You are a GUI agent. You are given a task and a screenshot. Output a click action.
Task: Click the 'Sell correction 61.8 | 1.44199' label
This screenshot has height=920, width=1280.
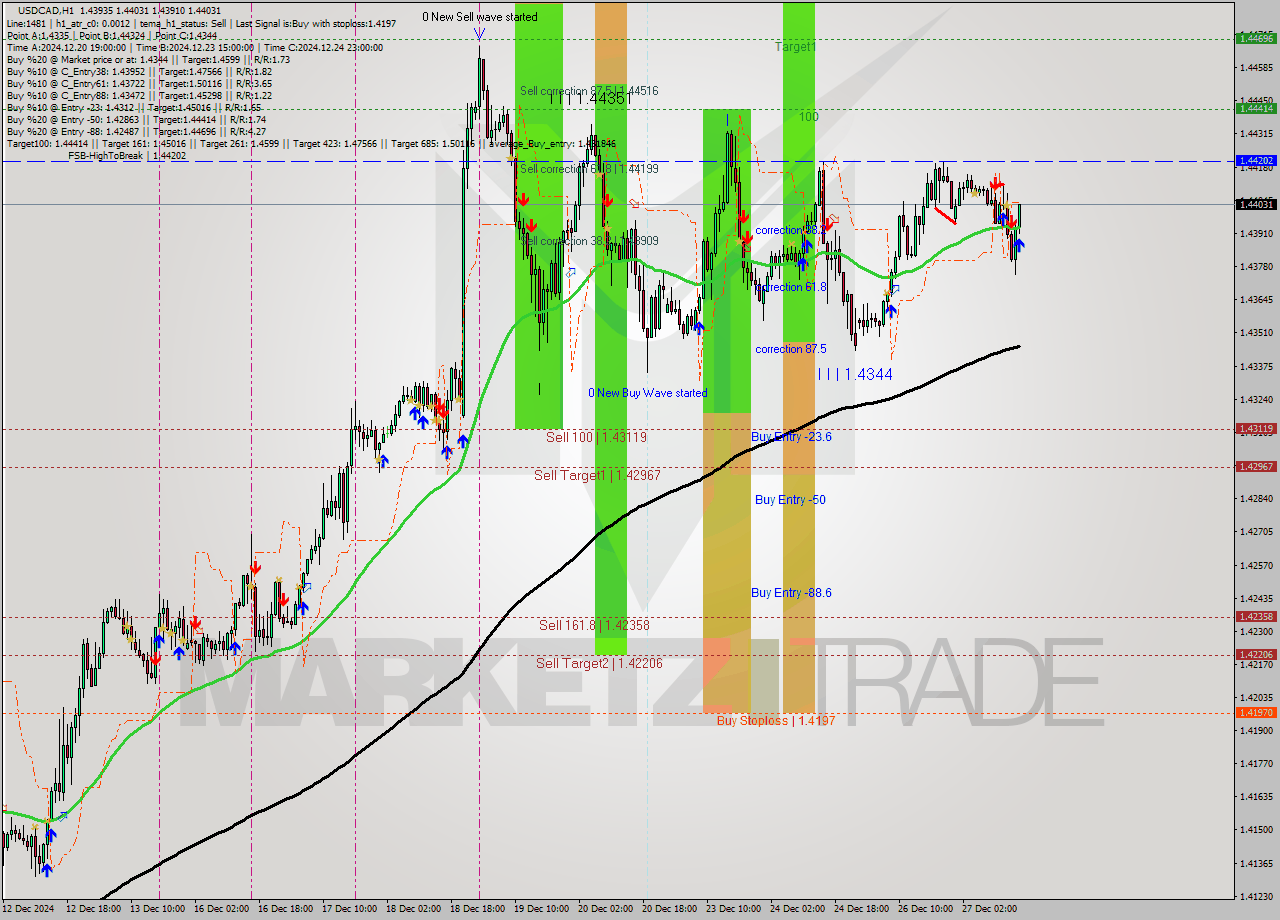[x=589, y=169]
